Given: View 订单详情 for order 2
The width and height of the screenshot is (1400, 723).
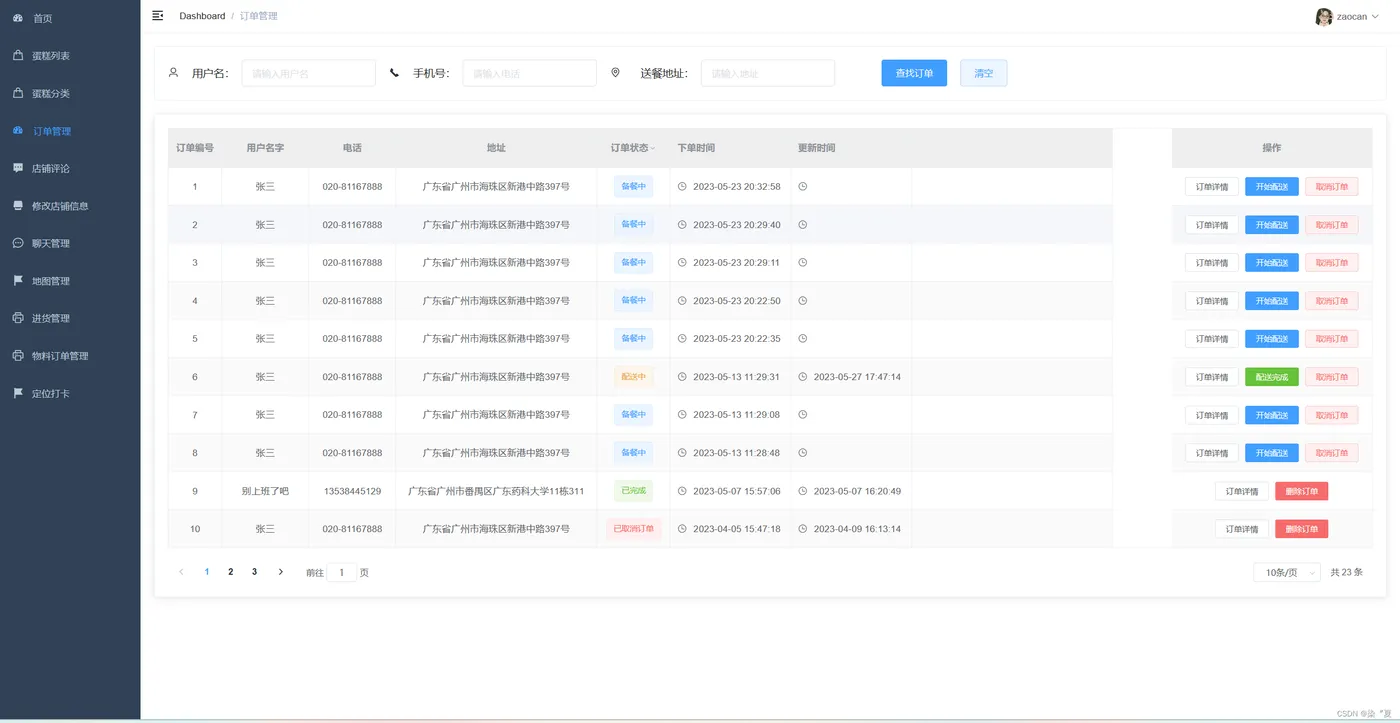Looking at the screenshot, I should coord(1211,225).
